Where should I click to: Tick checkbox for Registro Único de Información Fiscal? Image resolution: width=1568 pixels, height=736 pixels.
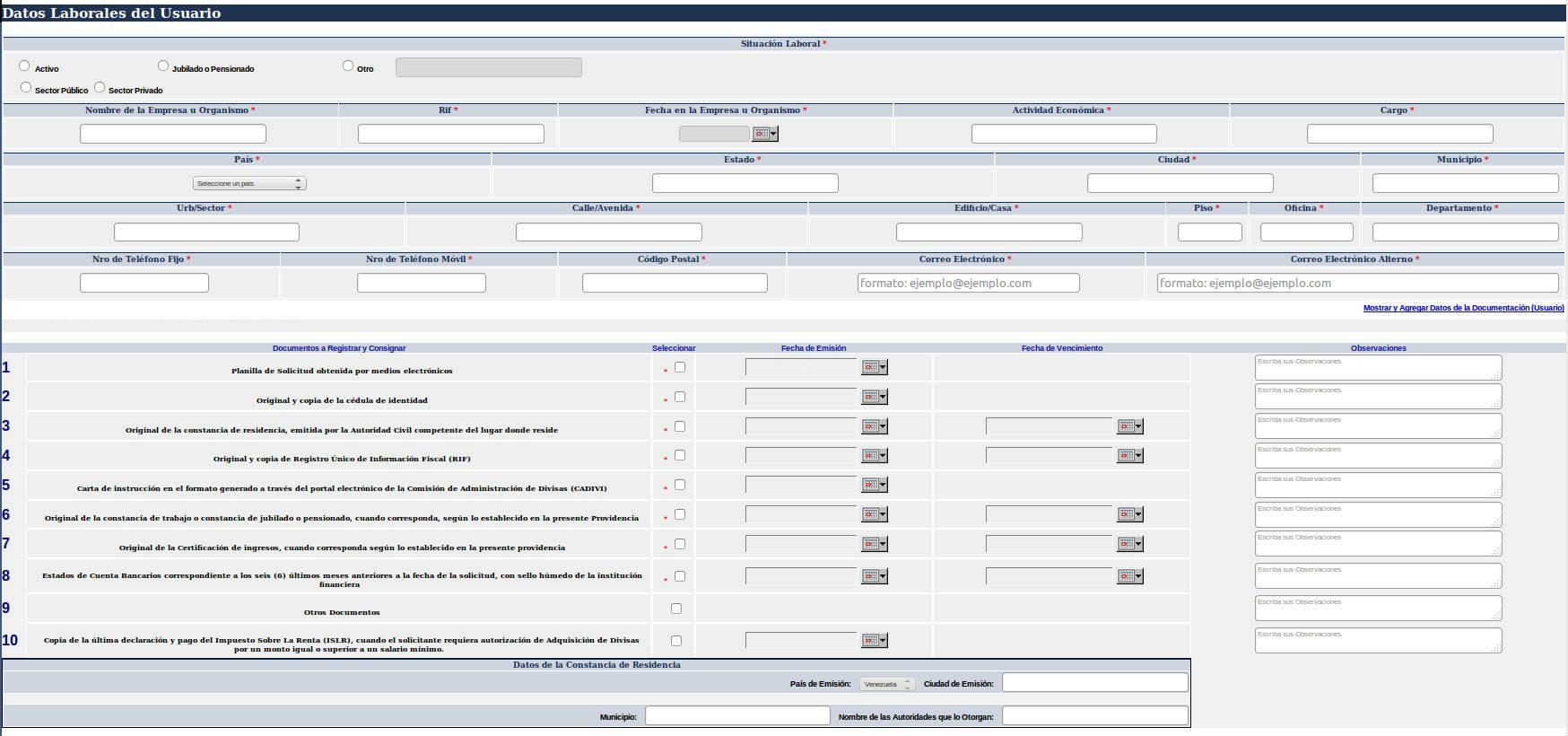click(679, 455)
